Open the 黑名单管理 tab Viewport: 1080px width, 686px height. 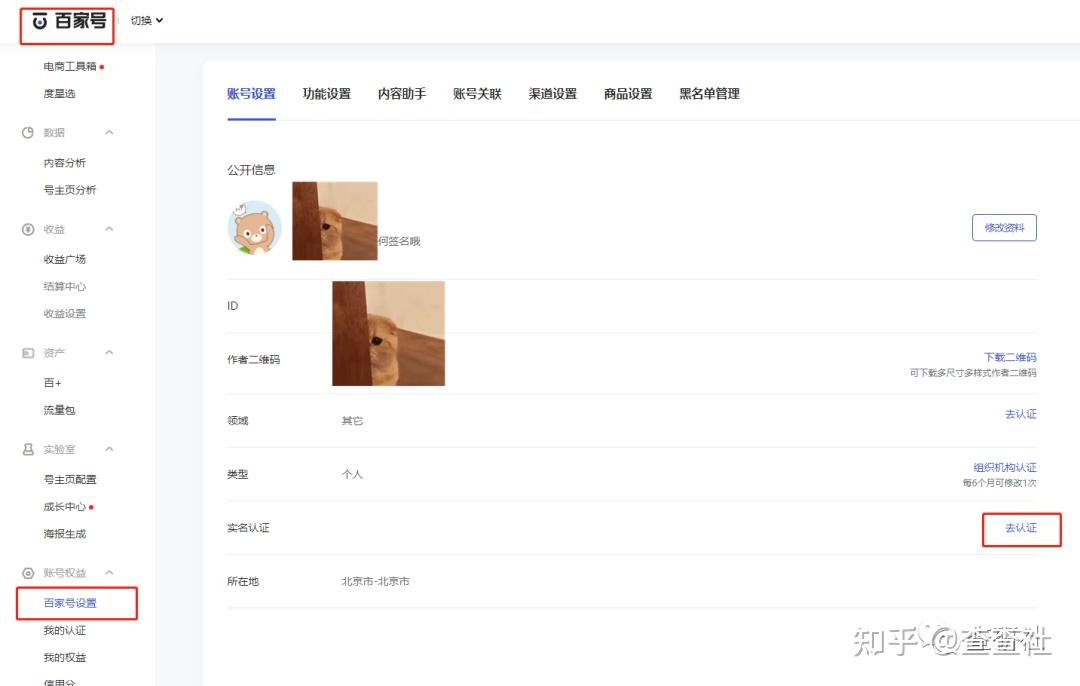pyautogui.click(x=711, y=93)
